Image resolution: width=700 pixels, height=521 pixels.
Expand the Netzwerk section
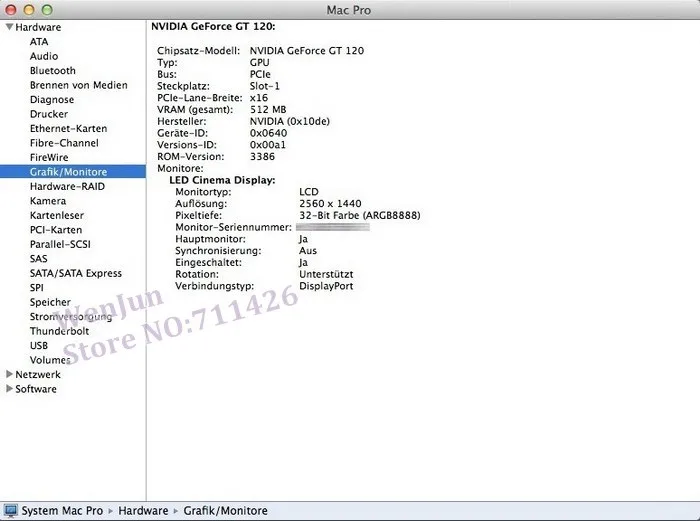pos(9,374)
